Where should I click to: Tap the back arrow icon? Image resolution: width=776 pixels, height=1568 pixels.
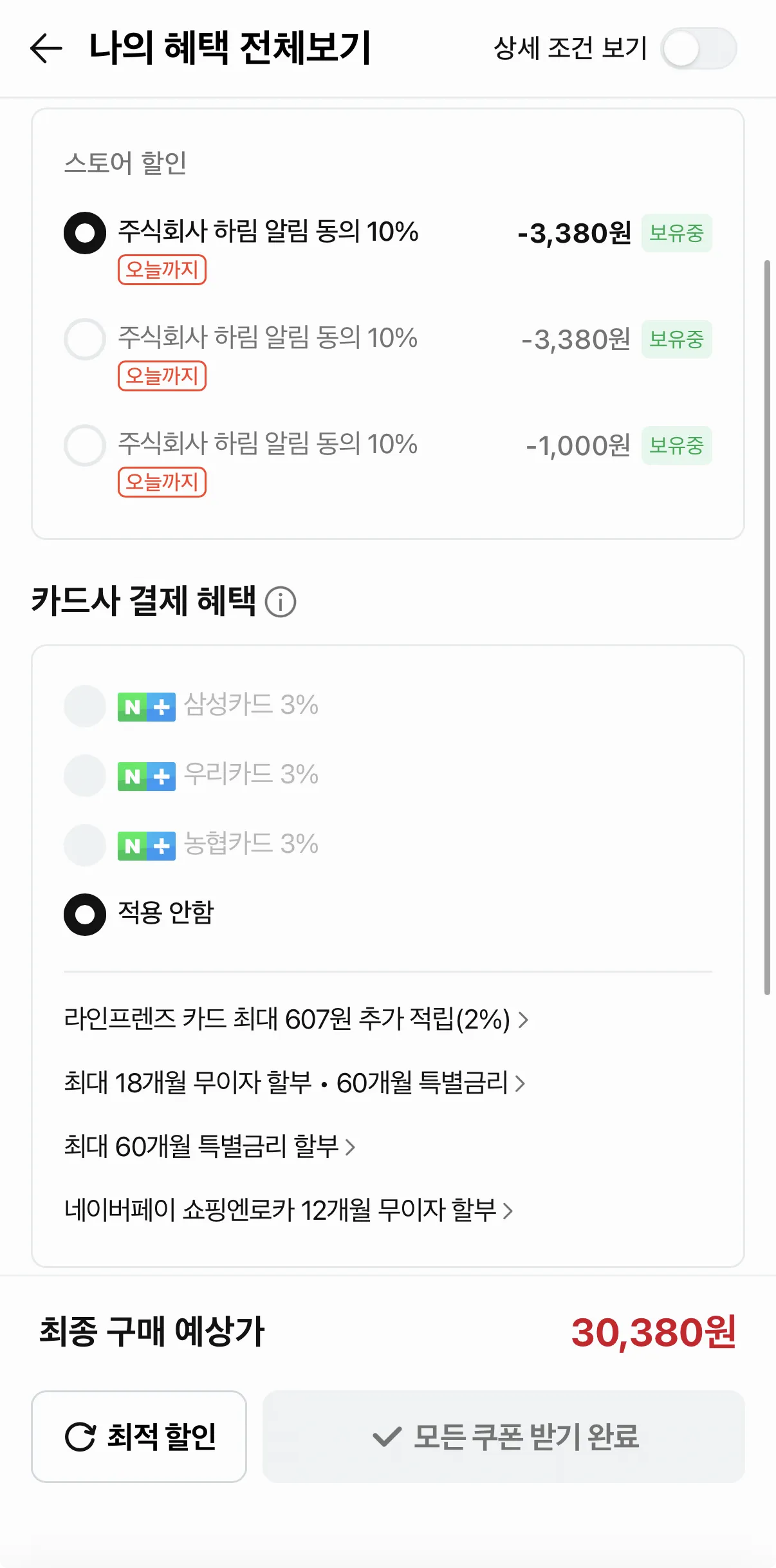click(x=46, y=48)
